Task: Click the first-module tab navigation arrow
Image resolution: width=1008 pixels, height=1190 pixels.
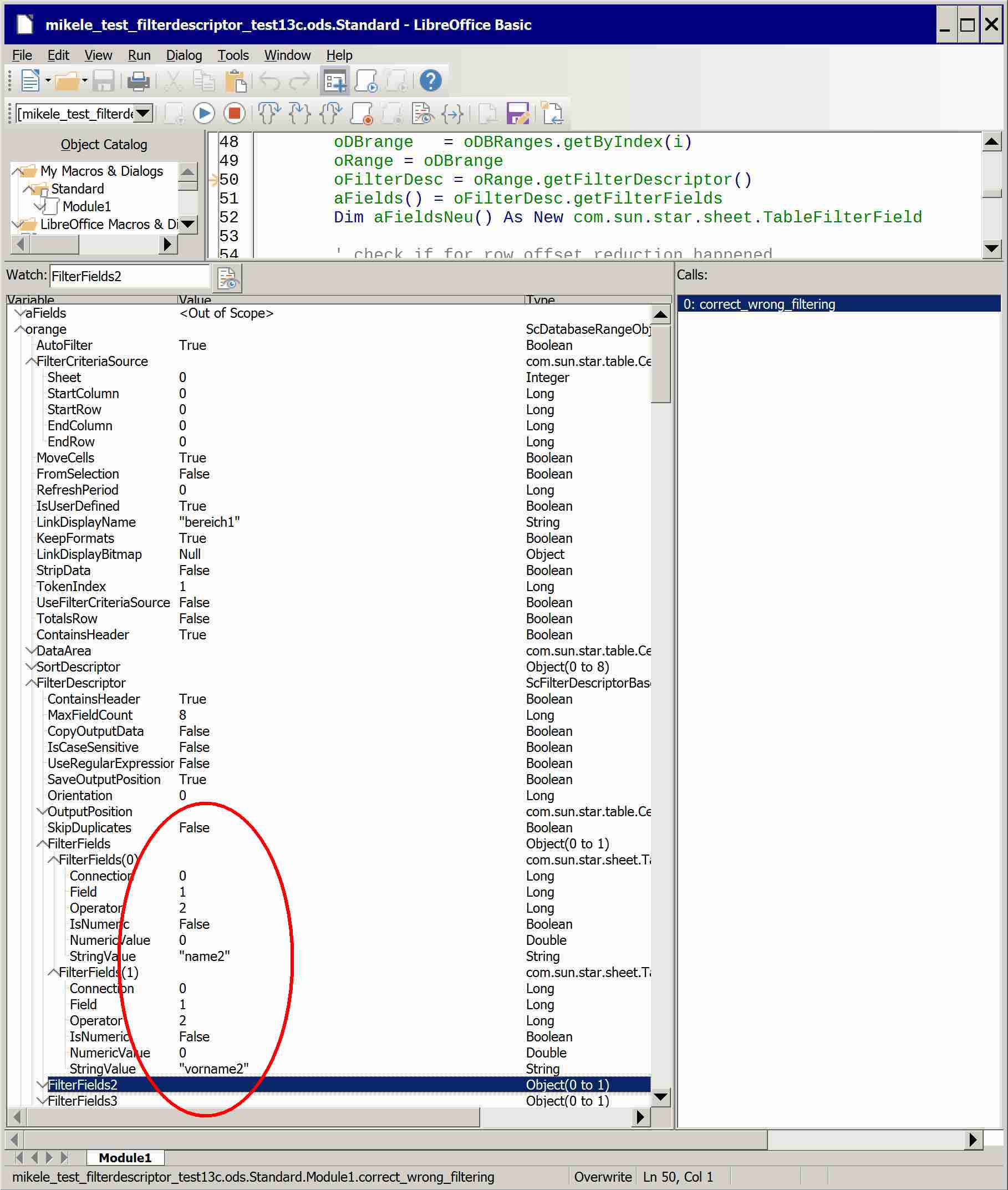Action: (x=19, y=1157)
